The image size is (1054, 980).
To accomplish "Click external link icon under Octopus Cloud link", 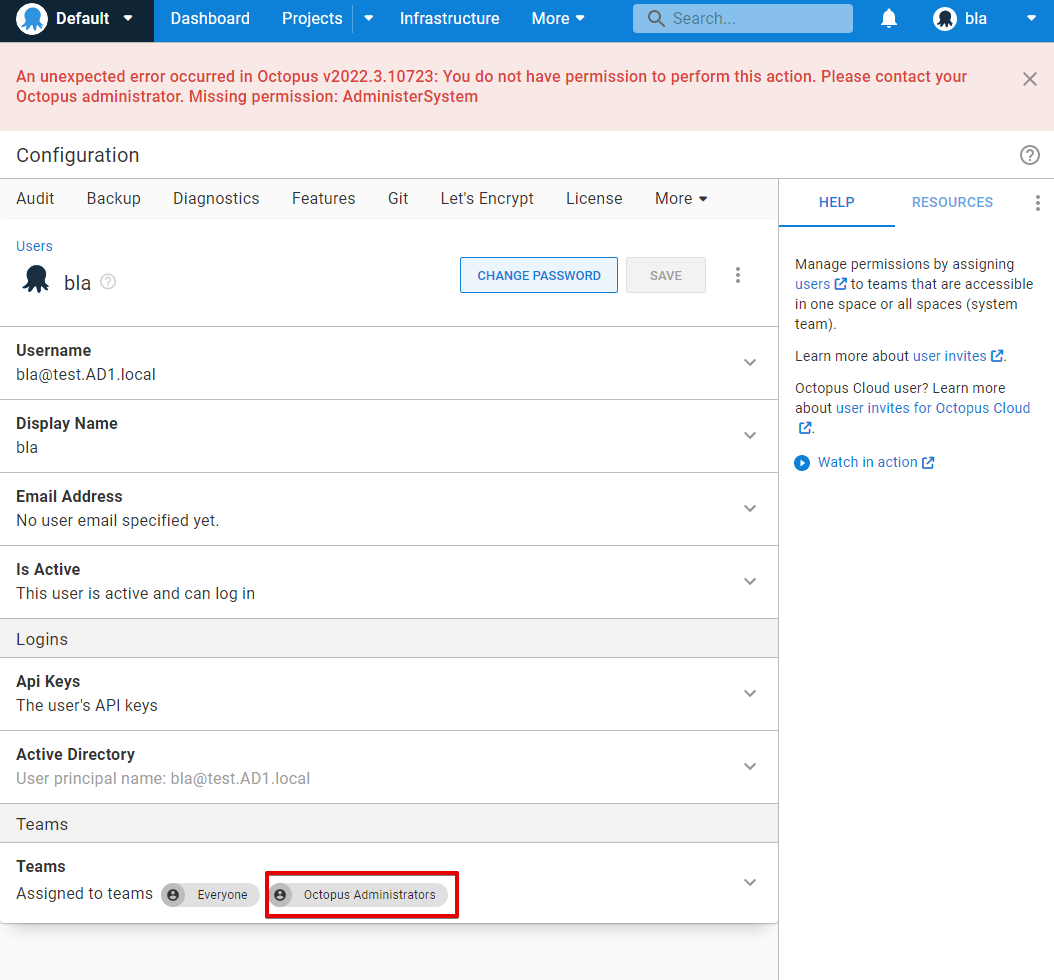I will coord(805,427).
